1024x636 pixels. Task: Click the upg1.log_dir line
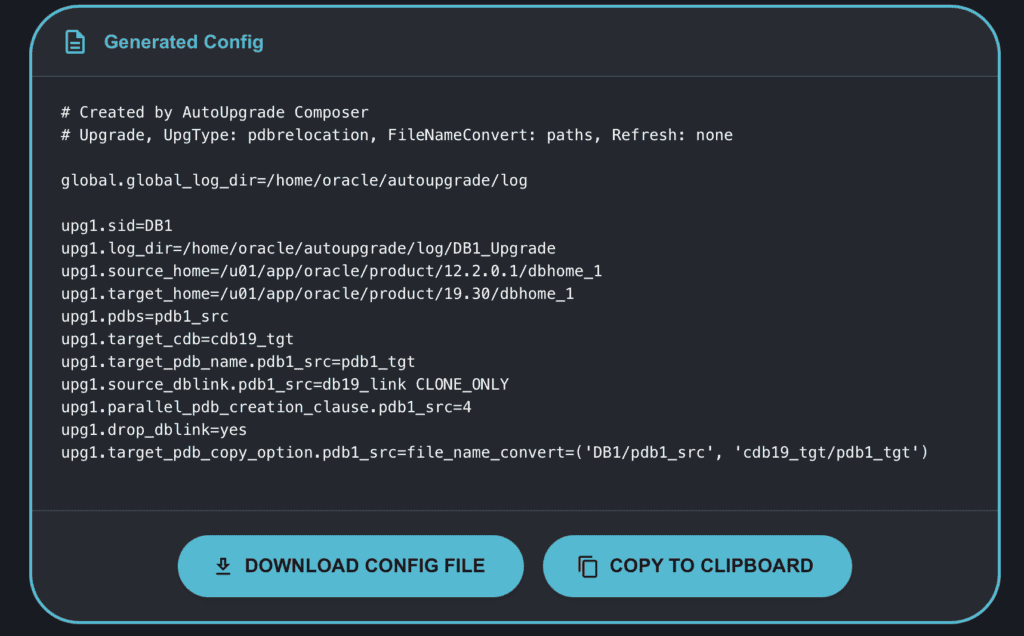[x=308, y=248]
